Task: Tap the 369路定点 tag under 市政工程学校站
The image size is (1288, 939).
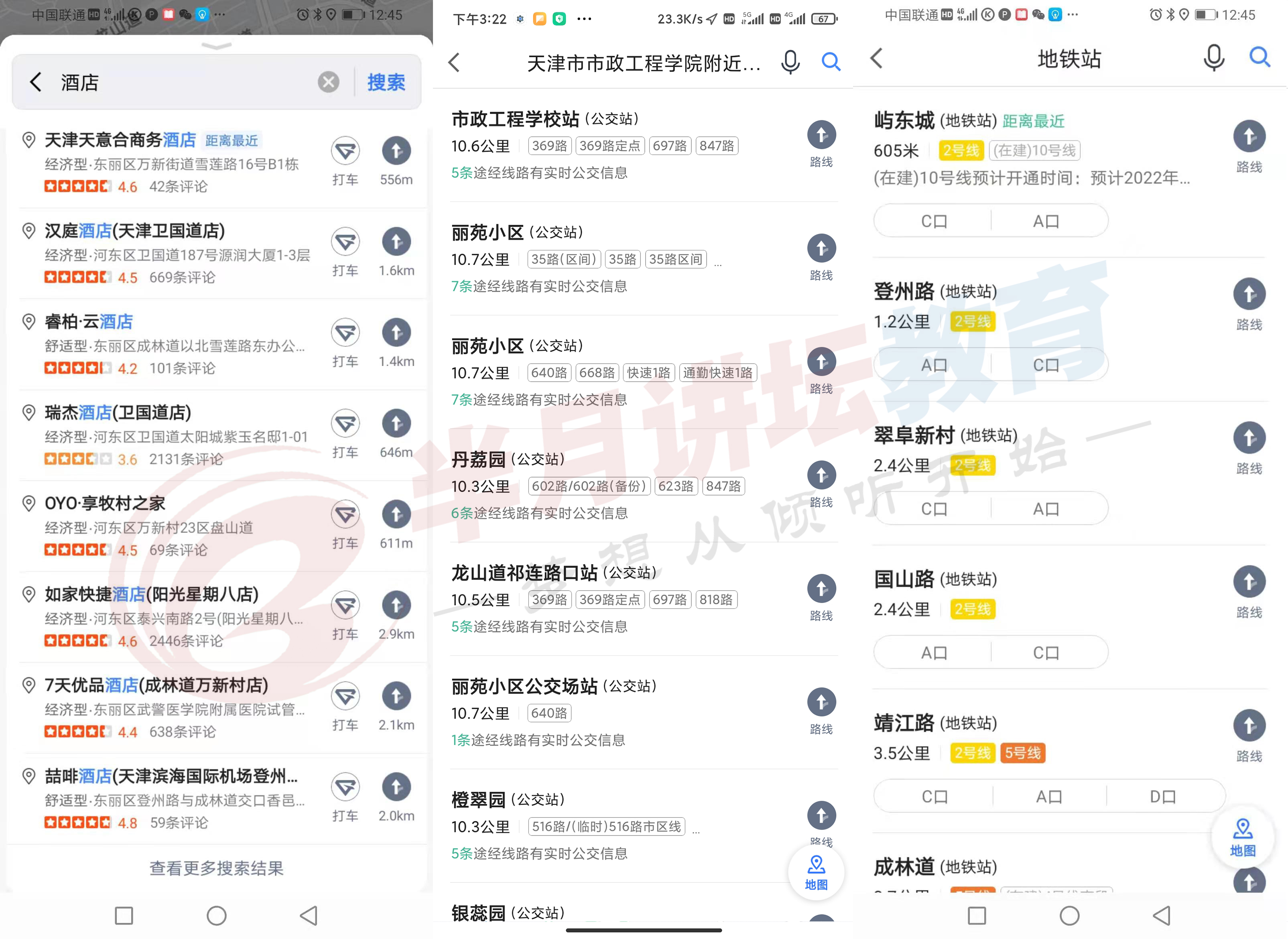Action: (x=609, y=146)
